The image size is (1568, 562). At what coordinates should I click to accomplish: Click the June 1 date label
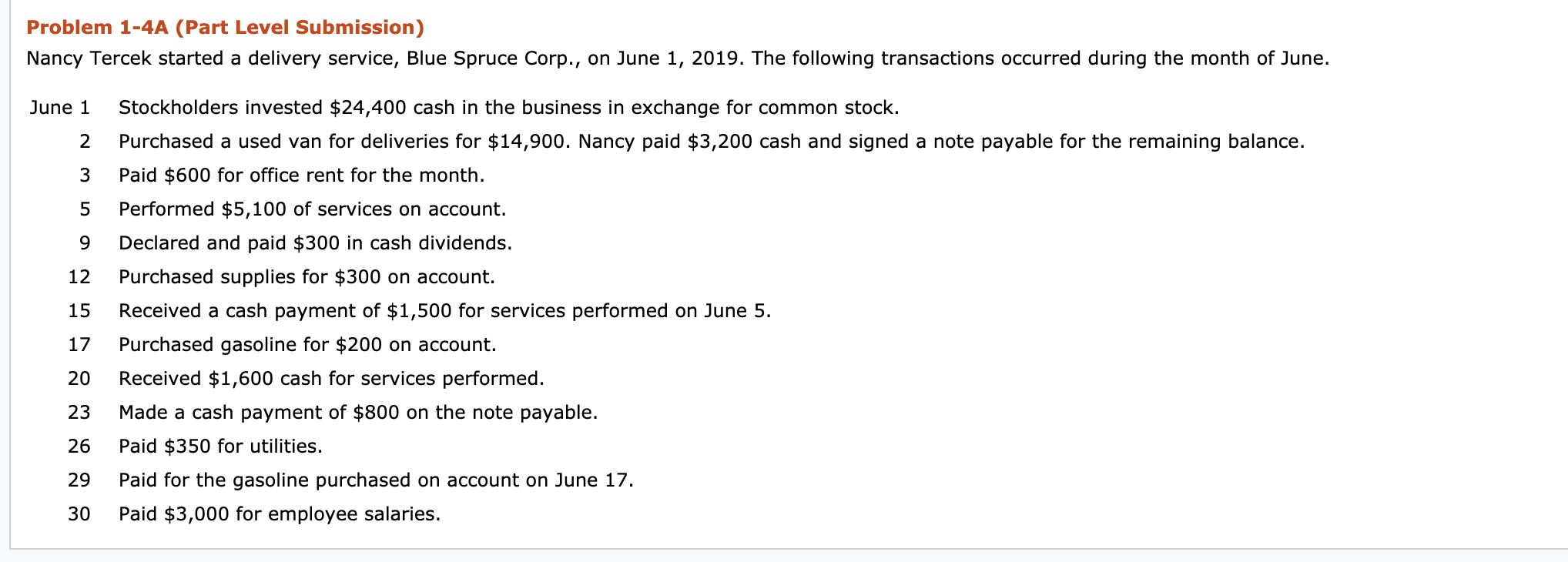(60, 108)
